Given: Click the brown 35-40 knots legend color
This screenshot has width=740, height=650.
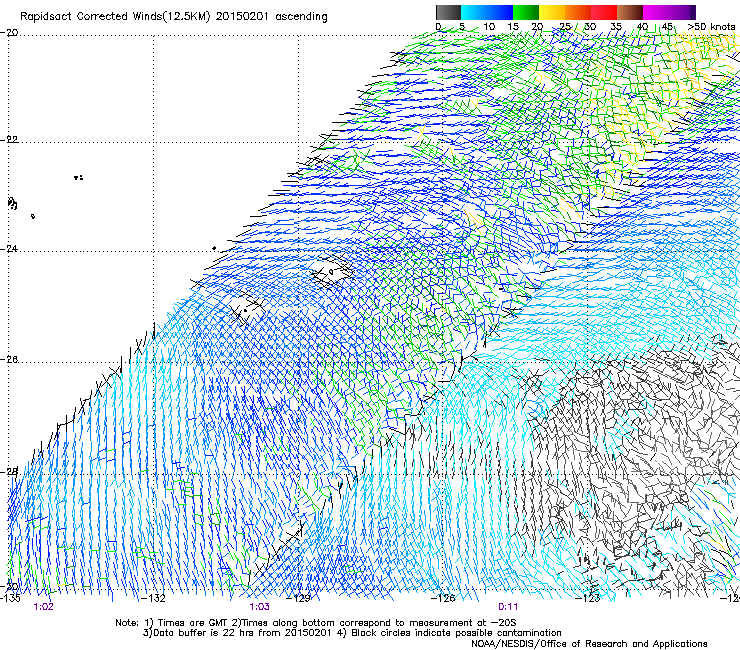Looking at the screenshot, I should click(x=630, y=12).
